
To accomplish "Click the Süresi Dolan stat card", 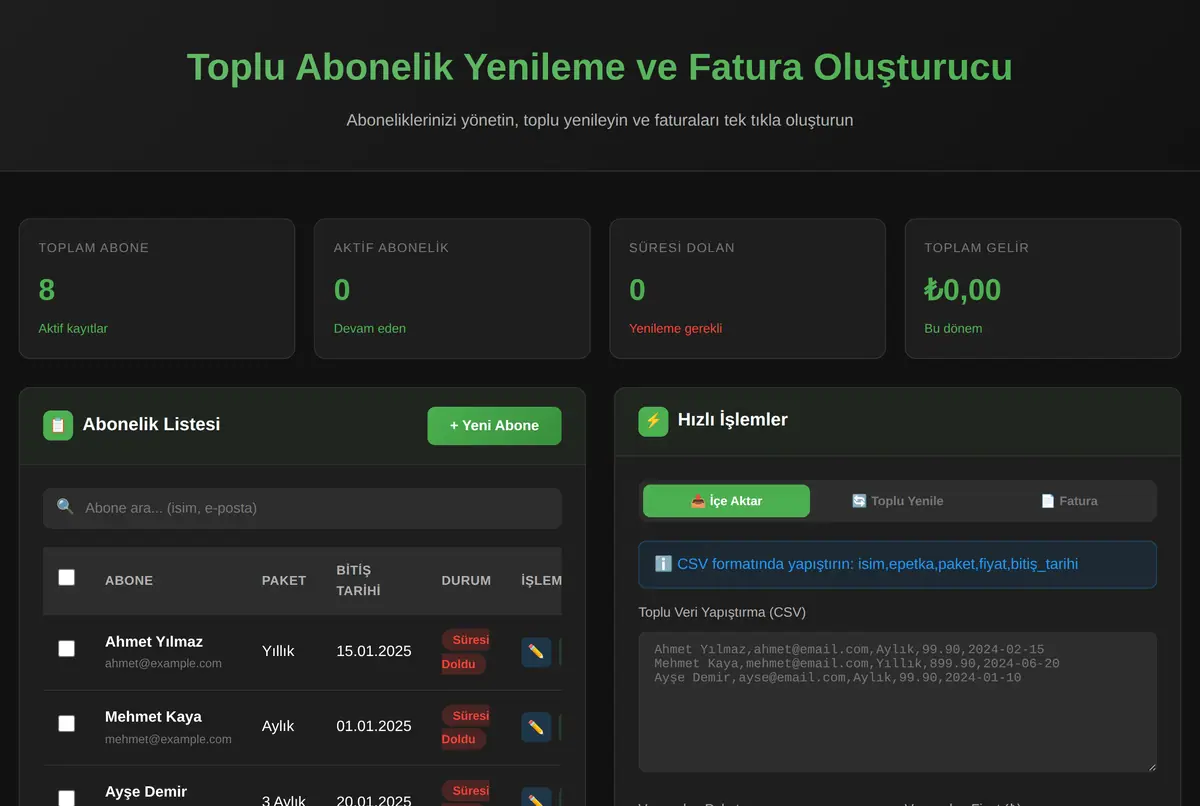I will (x=747, y=289).
